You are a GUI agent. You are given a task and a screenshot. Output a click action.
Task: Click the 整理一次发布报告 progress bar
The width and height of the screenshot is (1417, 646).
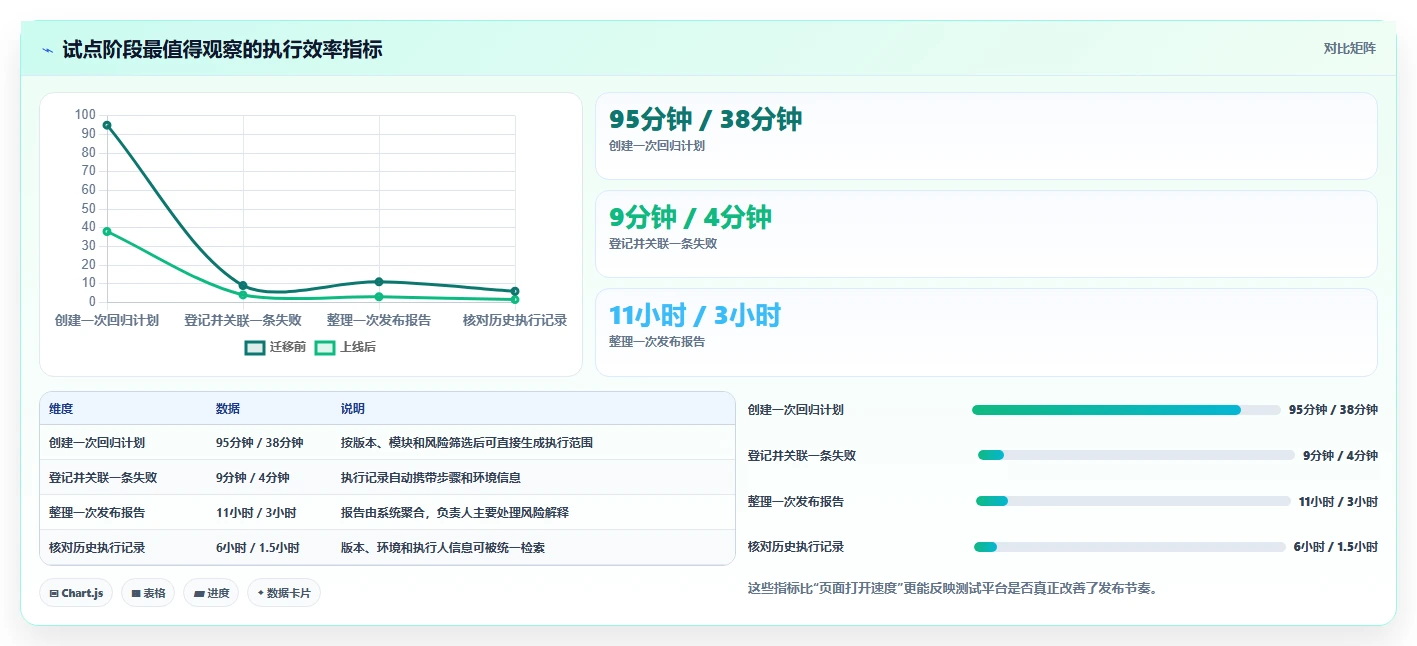click(1133, 501)
